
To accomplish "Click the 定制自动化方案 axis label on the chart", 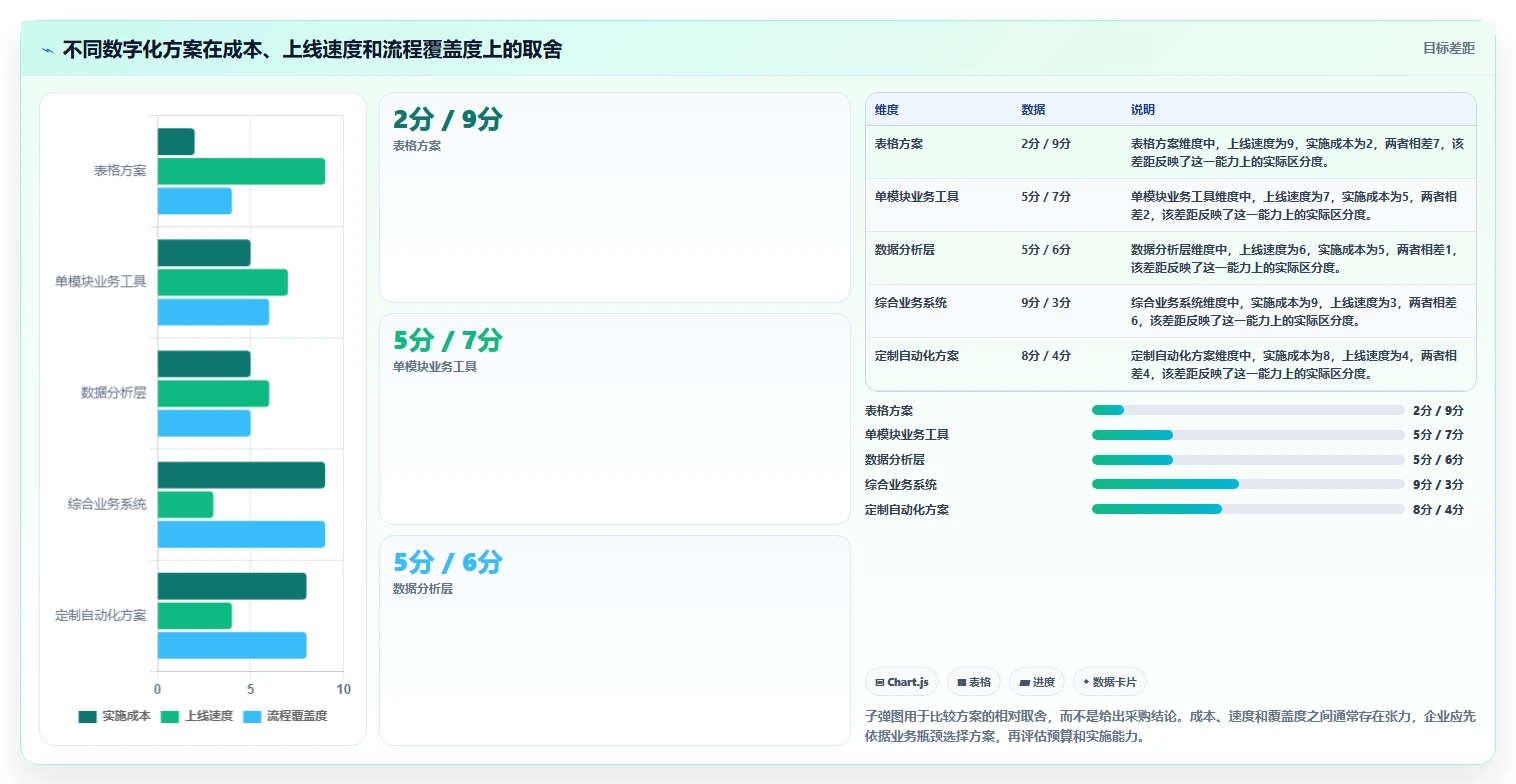I will pos(101,616).
